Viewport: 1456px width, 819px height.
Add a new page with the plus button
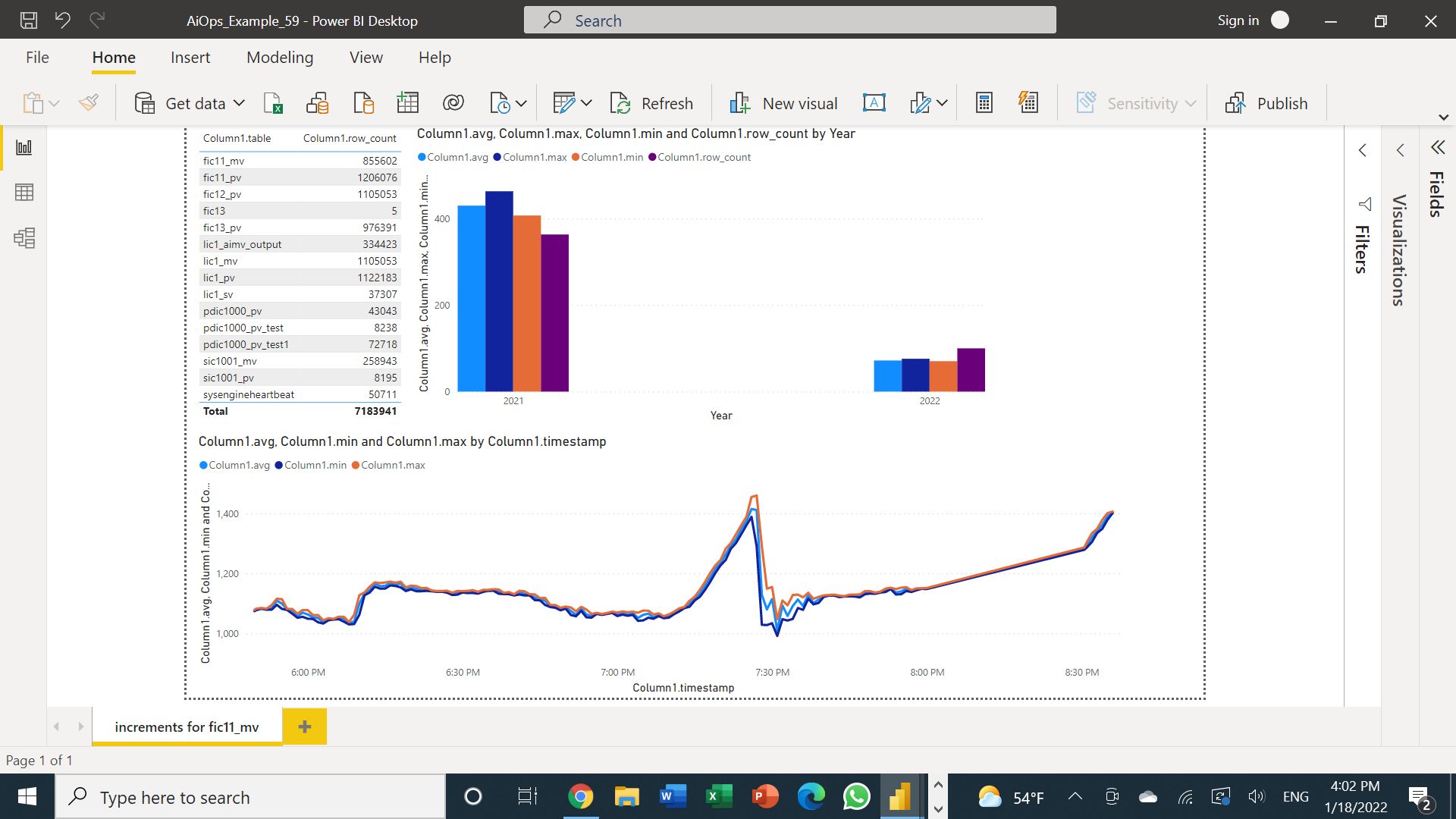[x=305, y=726]
